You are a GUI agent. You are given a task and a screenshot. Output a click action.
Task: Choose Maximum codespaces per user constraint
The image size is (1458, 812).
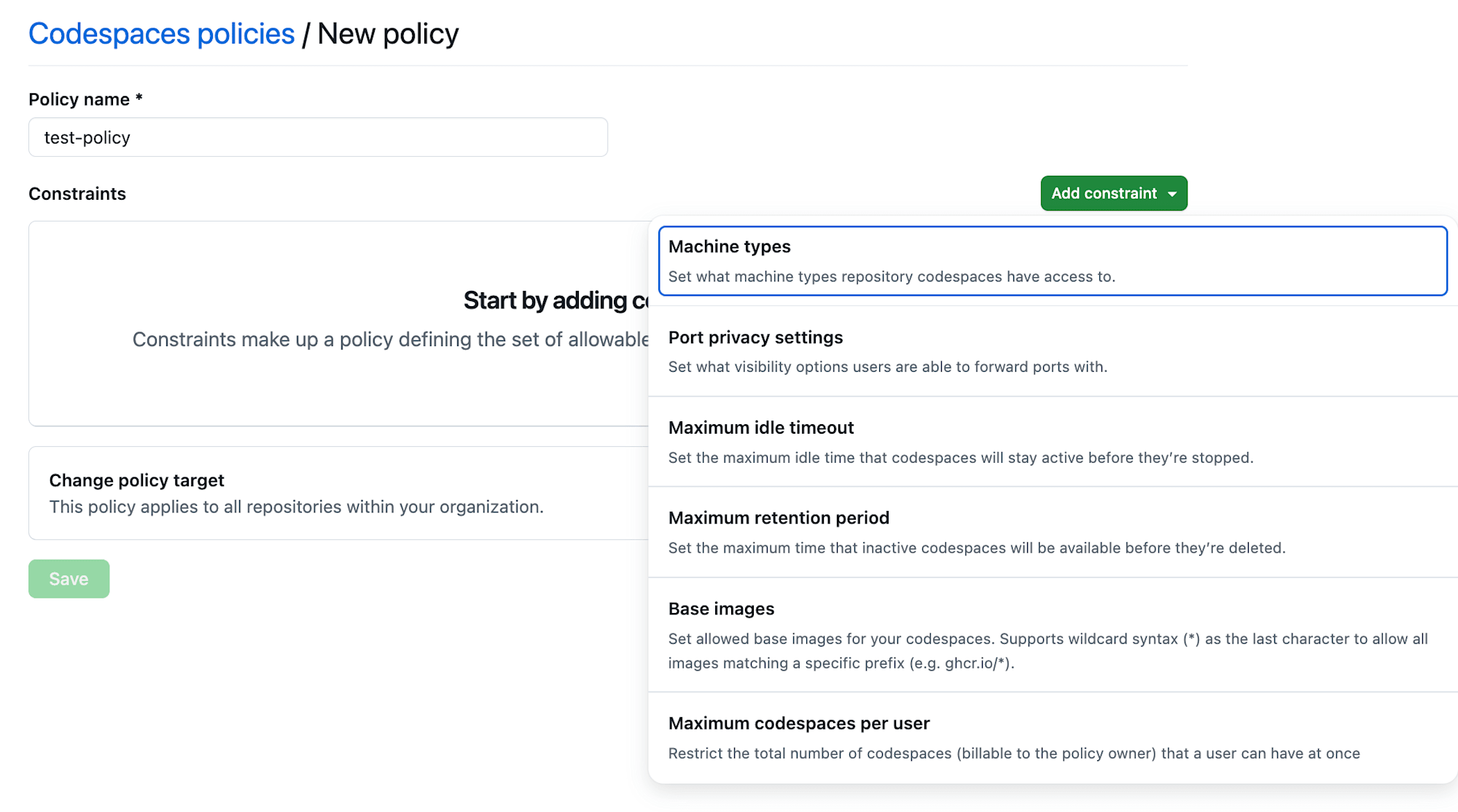[x=1053, y=738]
